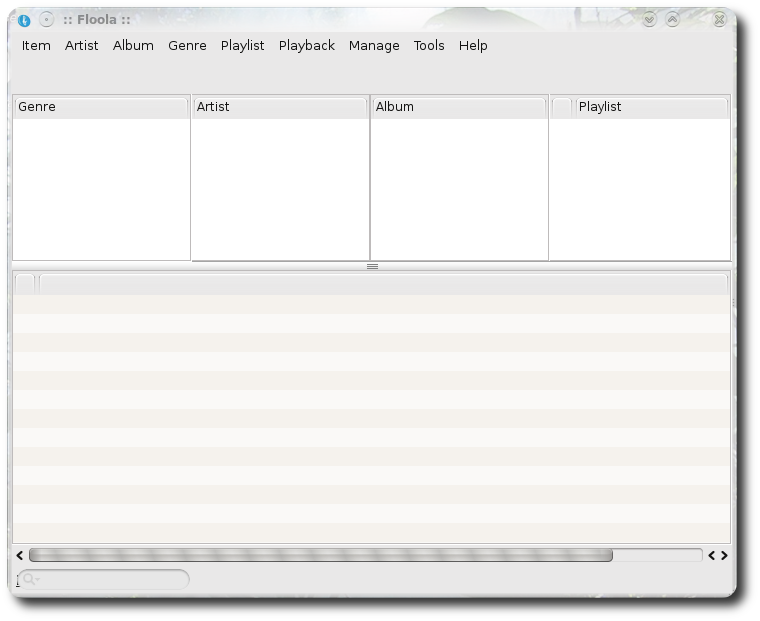The image size is (760, 621).
Task: Open the Genre menu
Action: click(x=187, y=46)
